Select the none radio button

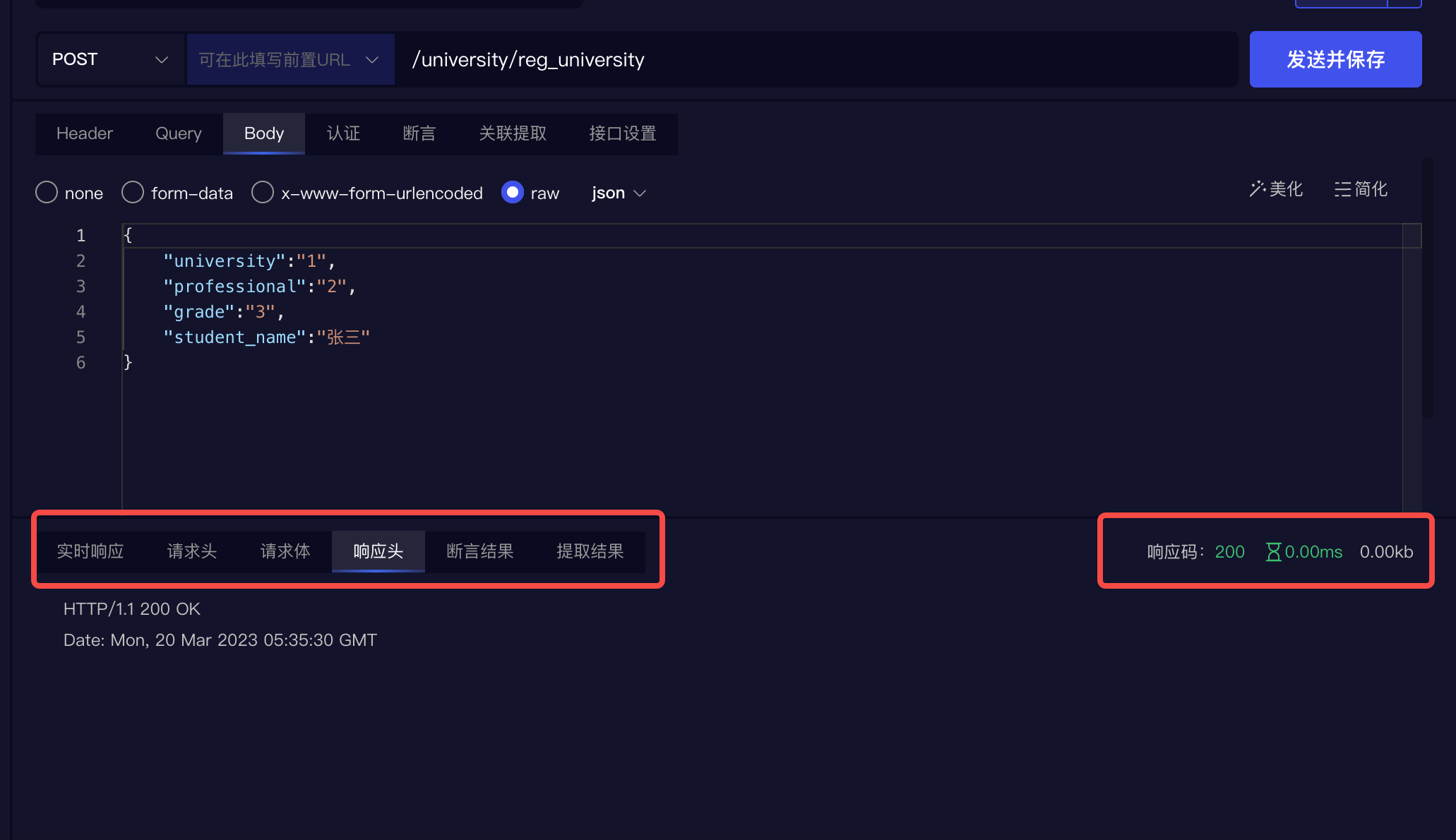point(47,192)
